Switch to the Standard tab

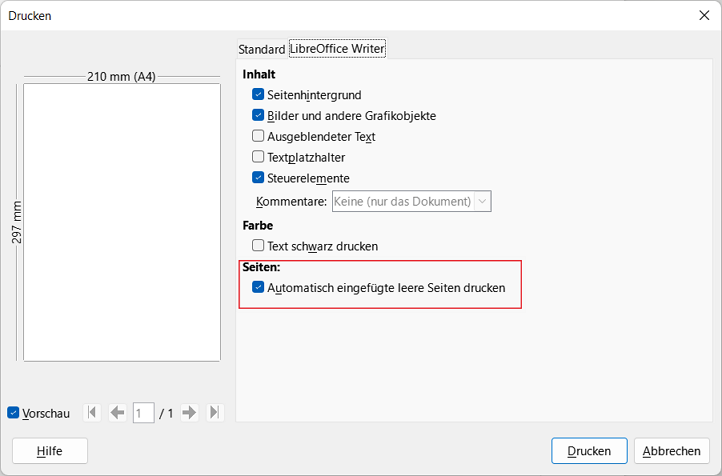coord(262,49)
